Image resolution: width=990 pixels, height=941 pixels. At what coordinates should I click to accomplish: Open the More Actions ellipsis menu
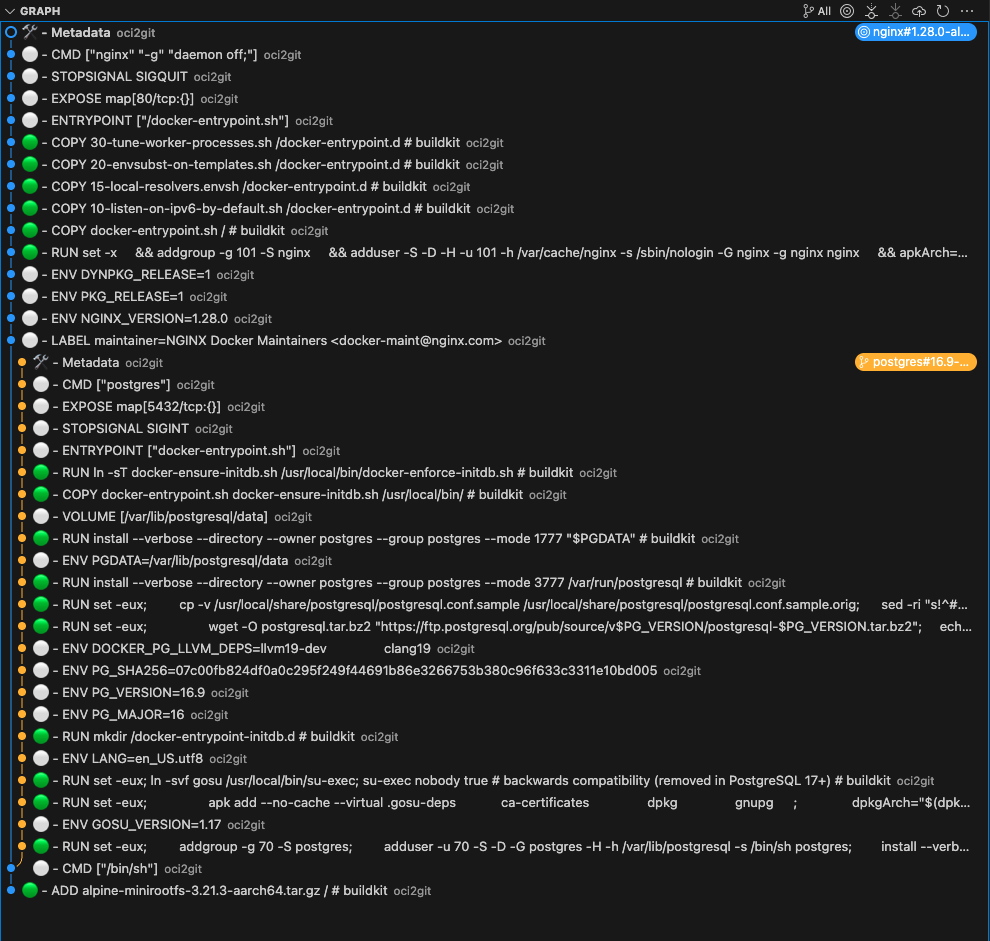pyautogui.click(x=967, y=11)
